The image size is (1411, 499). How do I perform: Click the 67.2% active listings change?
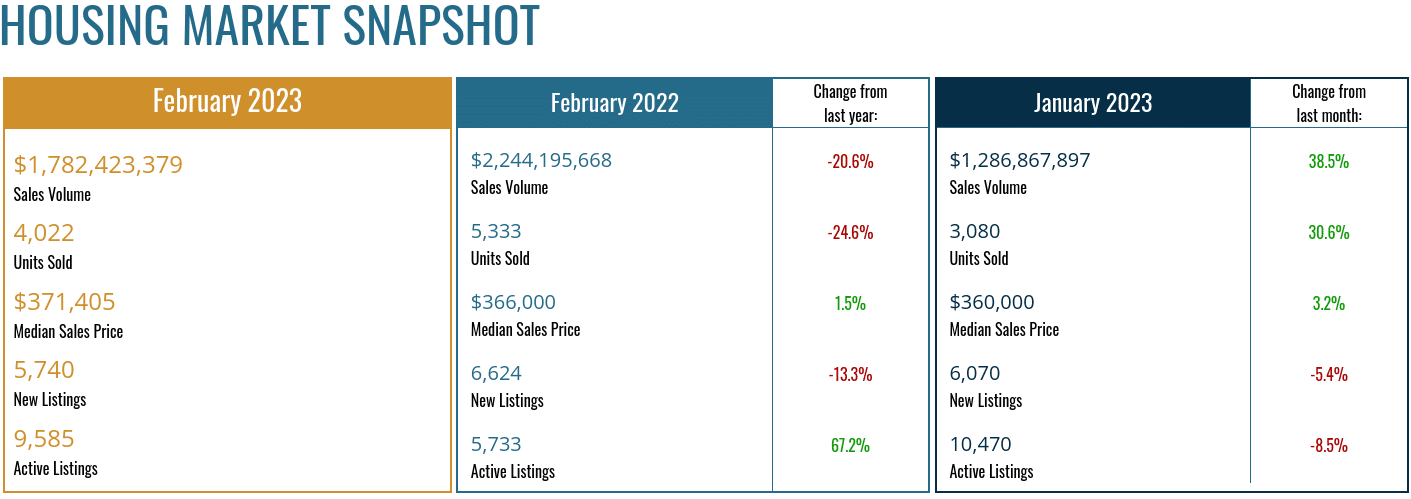[850, 445]
